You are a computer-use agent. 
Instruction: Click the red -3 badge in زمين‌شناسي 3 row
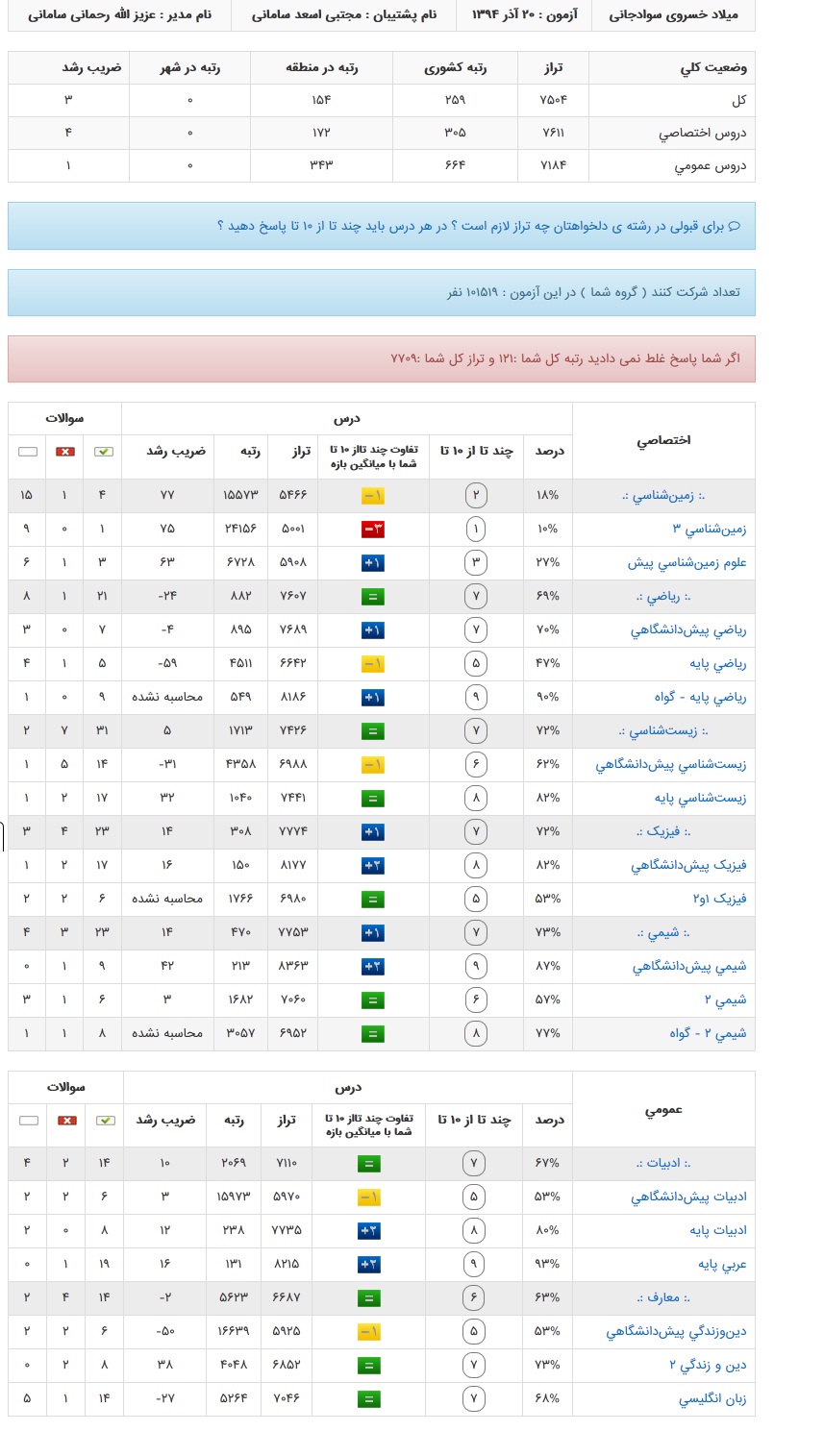(x=373, y=529)
